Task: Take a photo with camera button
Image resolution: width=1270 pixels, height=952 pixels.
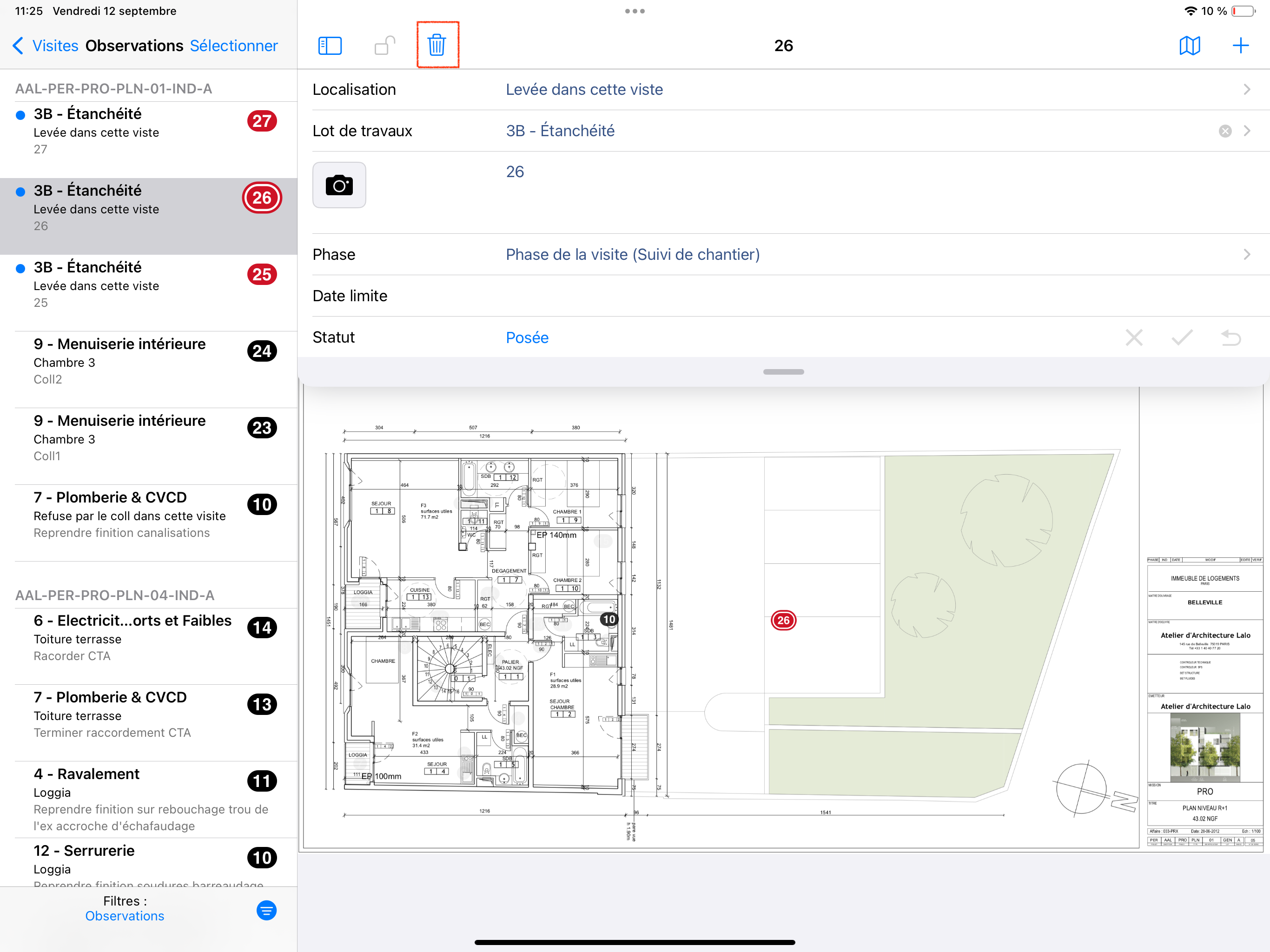Action: tap(339, 185)
